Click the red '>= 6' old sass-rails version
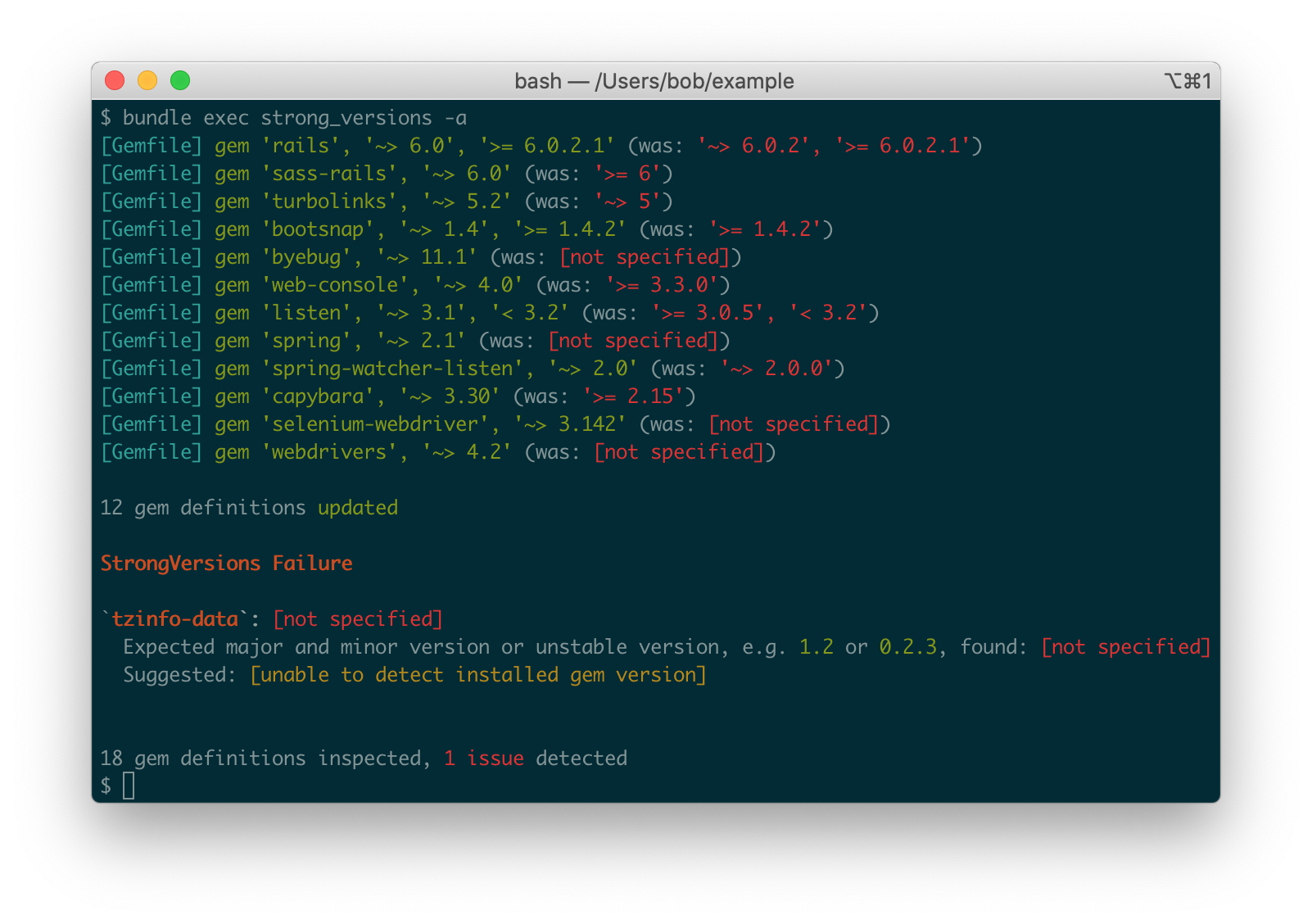The height and width of the screenshot is (924, 1312). click(x=627, y=174)
